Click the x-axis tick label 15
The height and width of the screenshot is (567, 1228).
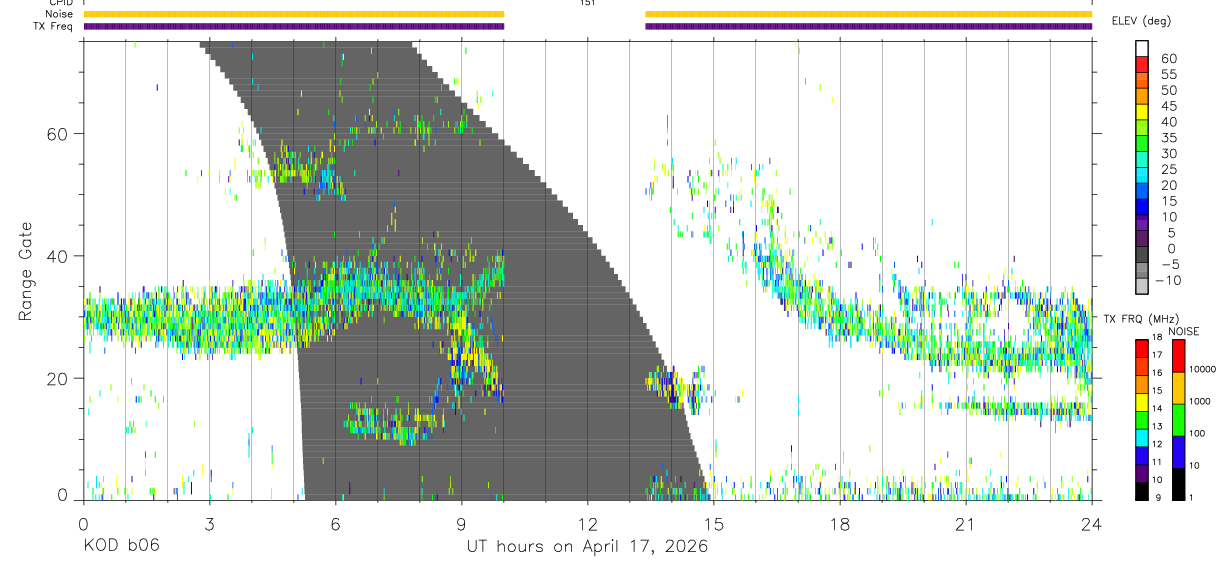pos(713,523)
